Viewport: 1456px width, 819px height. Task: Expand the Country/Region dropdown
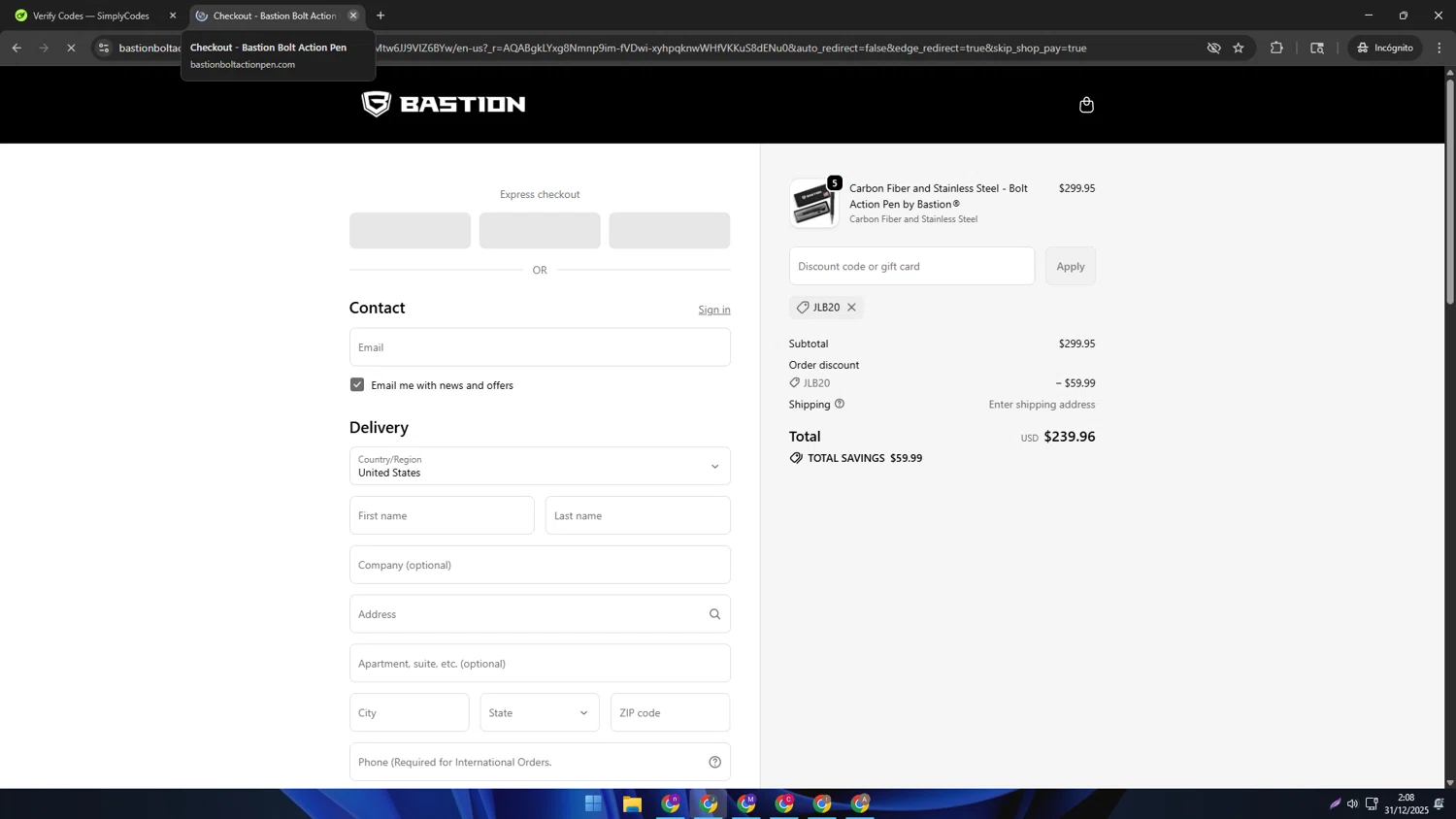(x=540, y=466)
